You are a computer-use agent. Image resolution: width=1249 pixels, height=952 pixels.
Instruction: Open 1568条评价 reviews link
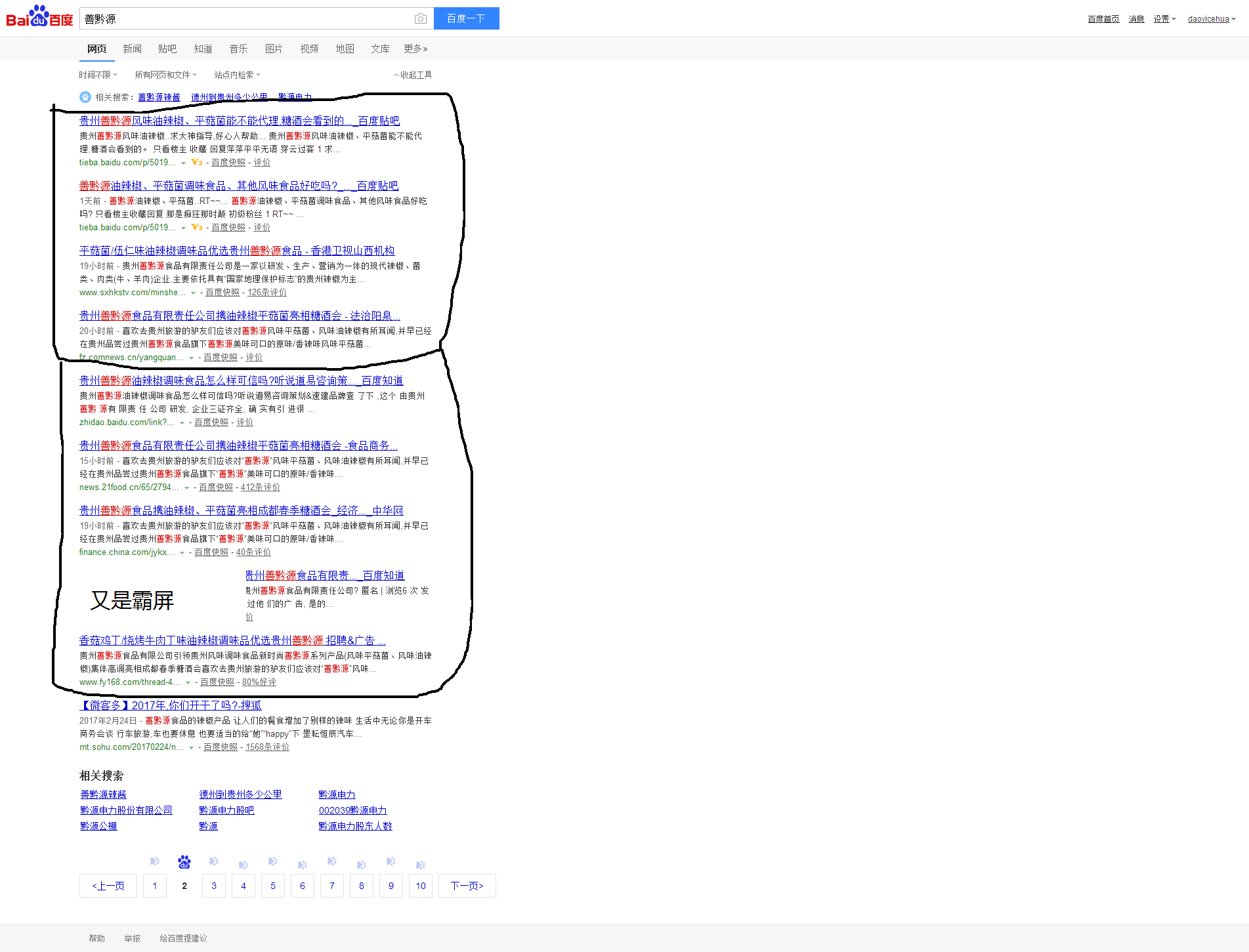click(267, 747)
